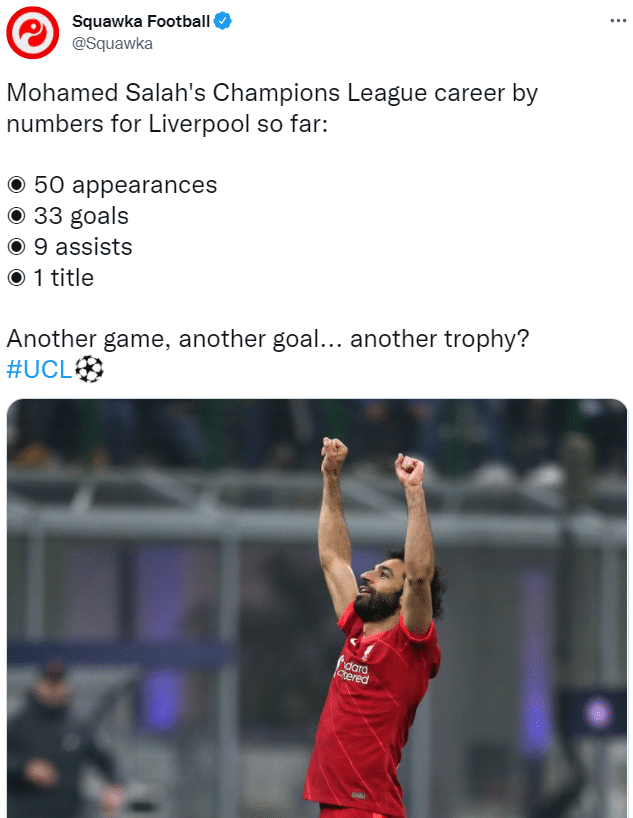Click the Squawka red profile avatar

[x=33, y=31]
